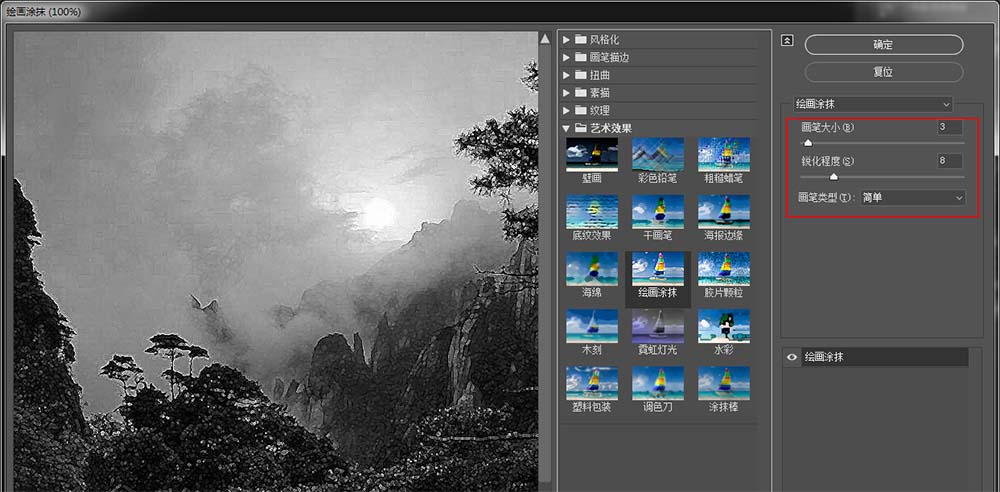Click the 锐化程度 value field

pos(950,161)
